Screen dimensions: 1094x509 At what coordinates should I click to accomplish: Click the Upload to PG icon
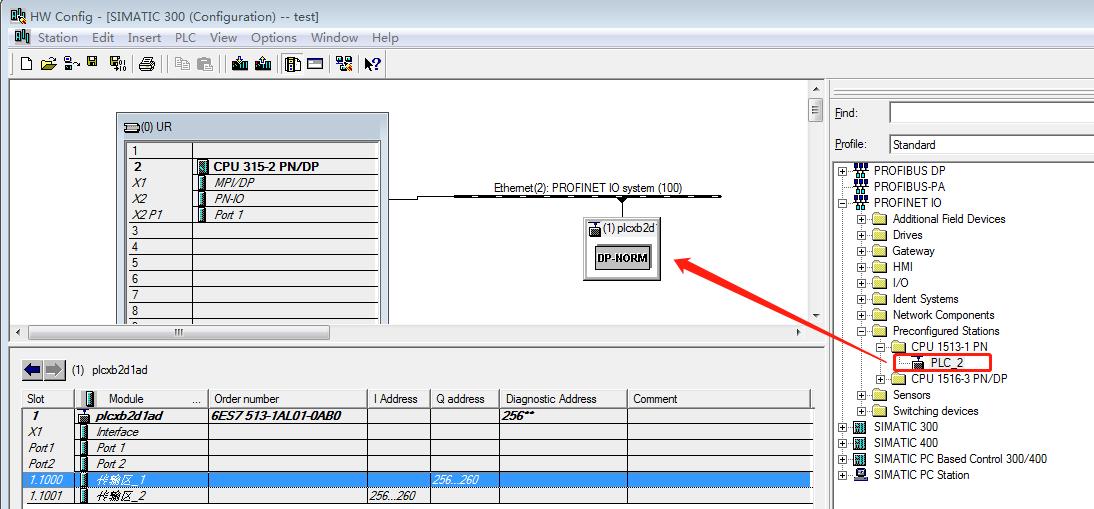point(263,64)
